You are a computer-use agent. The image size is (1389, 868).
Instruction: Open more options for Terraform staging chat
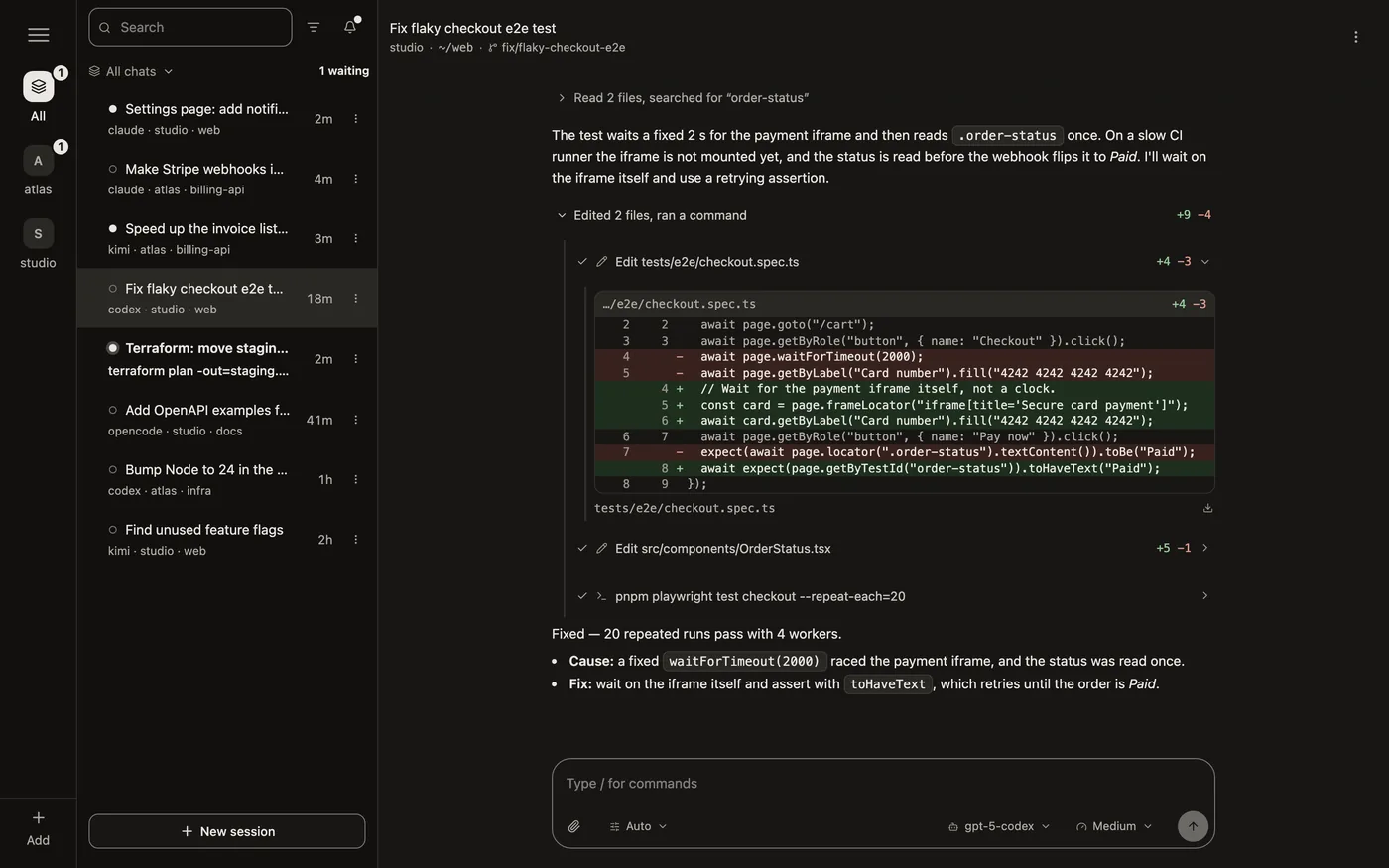click(356, 359)
